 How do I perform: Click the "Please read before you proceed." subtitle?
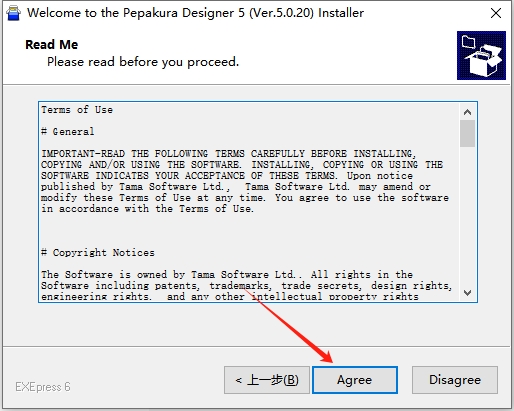143,62
